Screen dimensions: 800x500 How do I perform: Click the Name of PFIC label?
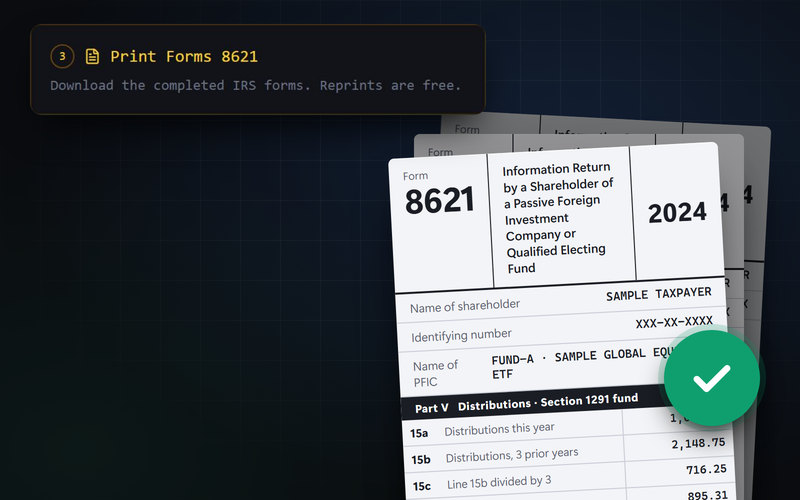[435, 373]
